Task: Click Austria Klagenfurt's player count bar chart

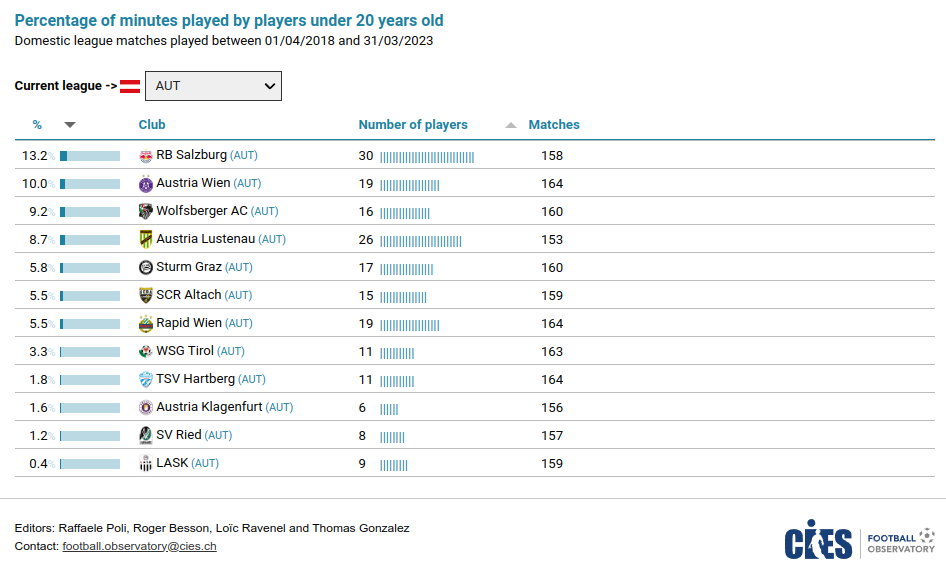Action: [389, 410]
